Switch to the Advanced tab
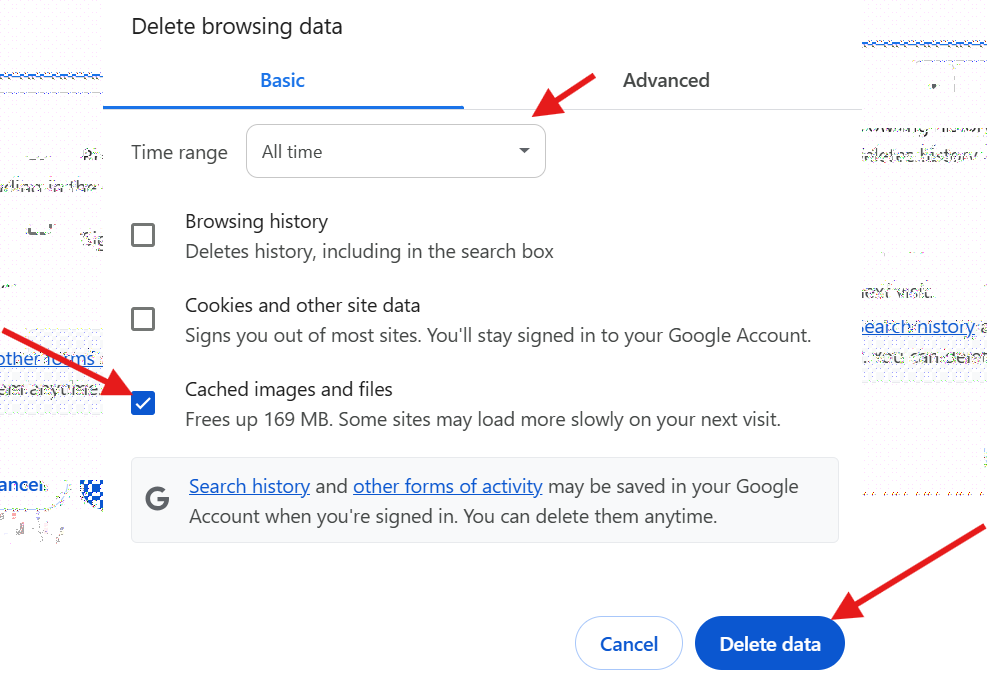The height and width of the screenshot is (687, 987). tap(666, 80)
